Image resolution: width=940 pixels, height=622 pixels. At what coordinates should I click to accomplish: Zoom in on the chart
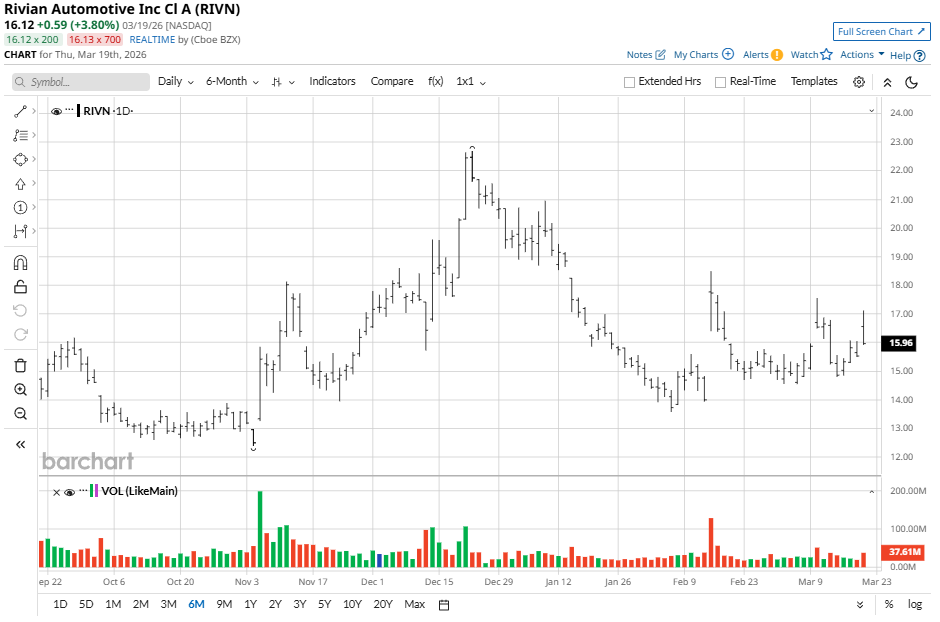(20, 389)
